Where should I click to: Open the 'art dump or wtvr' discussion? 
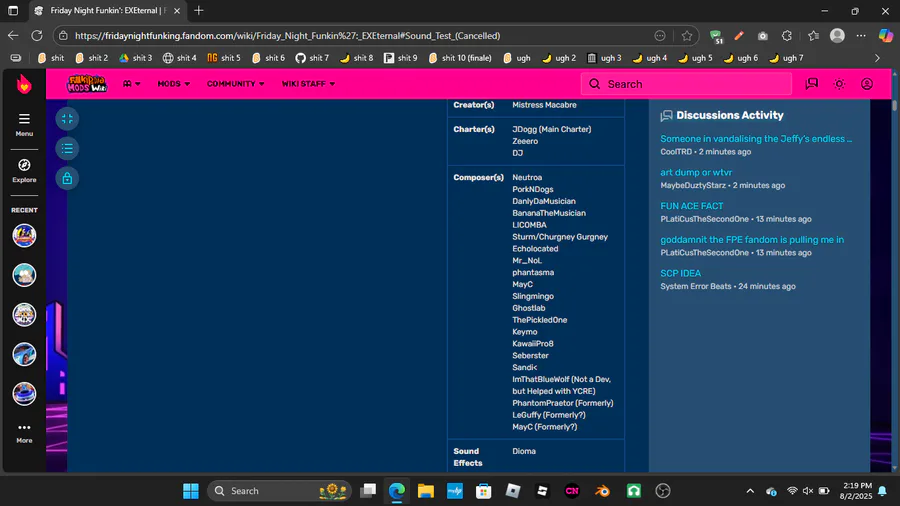[696, 172]
